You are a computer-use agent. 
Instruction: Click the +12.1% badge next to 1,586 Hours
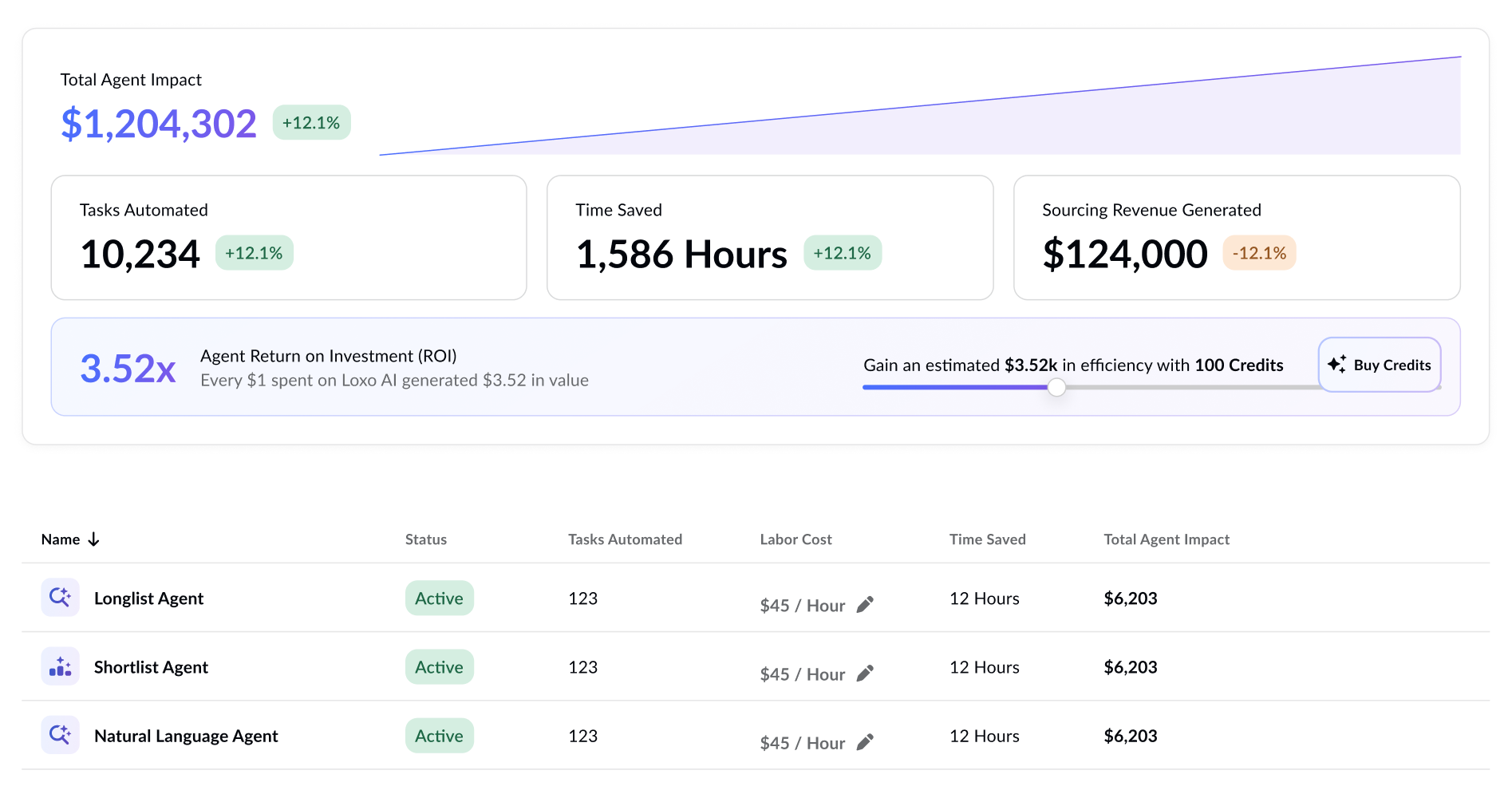pos(843,253)
